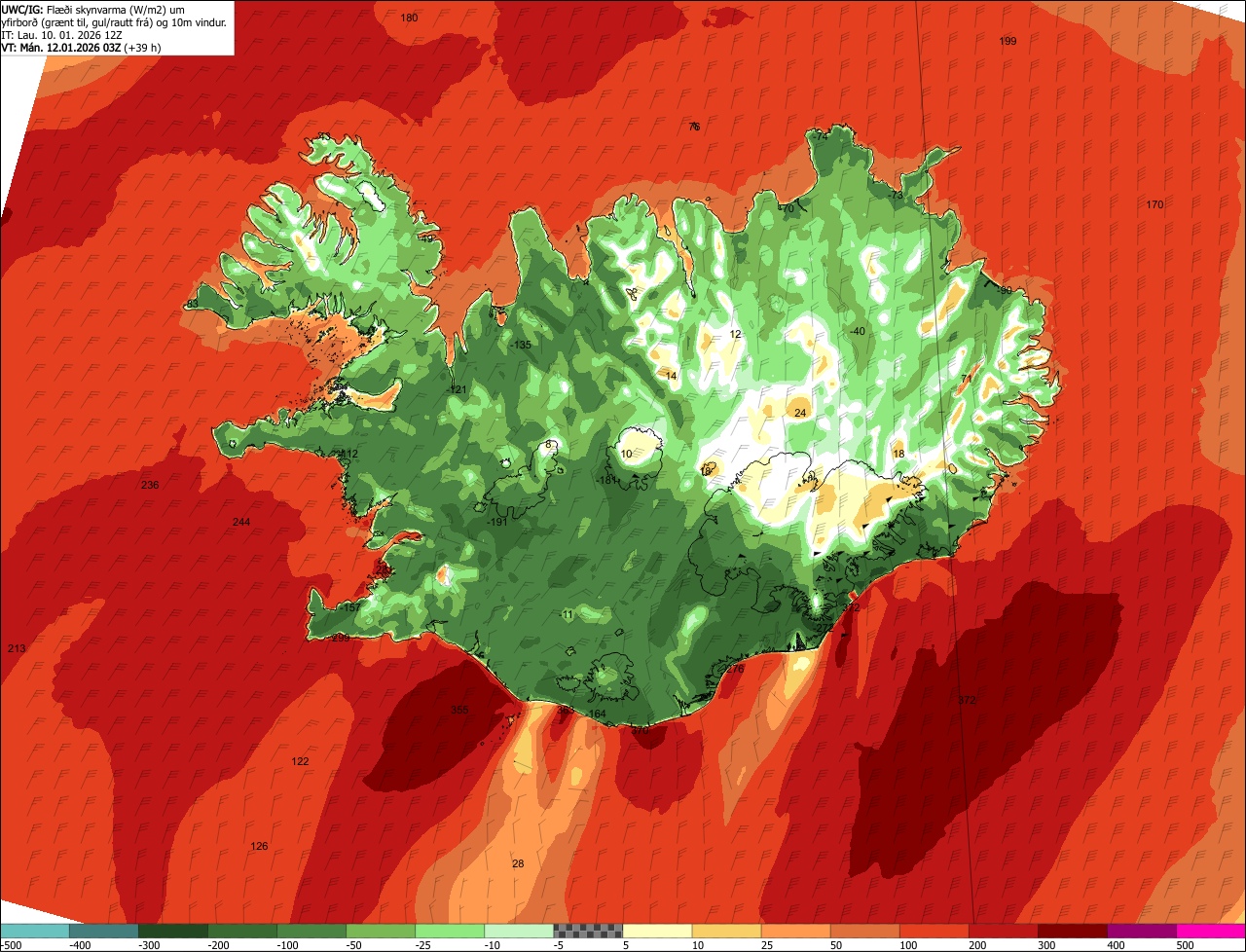Image resolution: width=1246 pixels, height=952 pixels.
Task: Click the '10' value on the Hofsjökull glacier
Action: point(626,454)
